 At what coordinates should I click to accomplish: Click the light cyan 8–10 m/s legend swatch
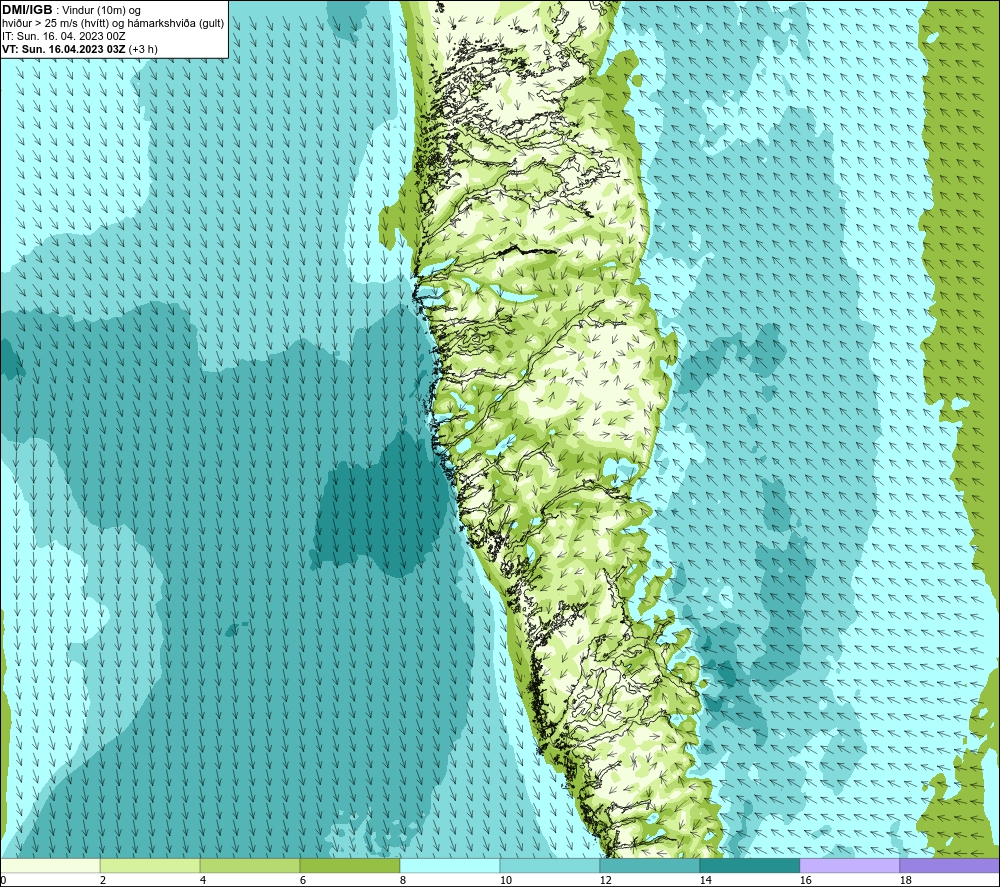450,865
